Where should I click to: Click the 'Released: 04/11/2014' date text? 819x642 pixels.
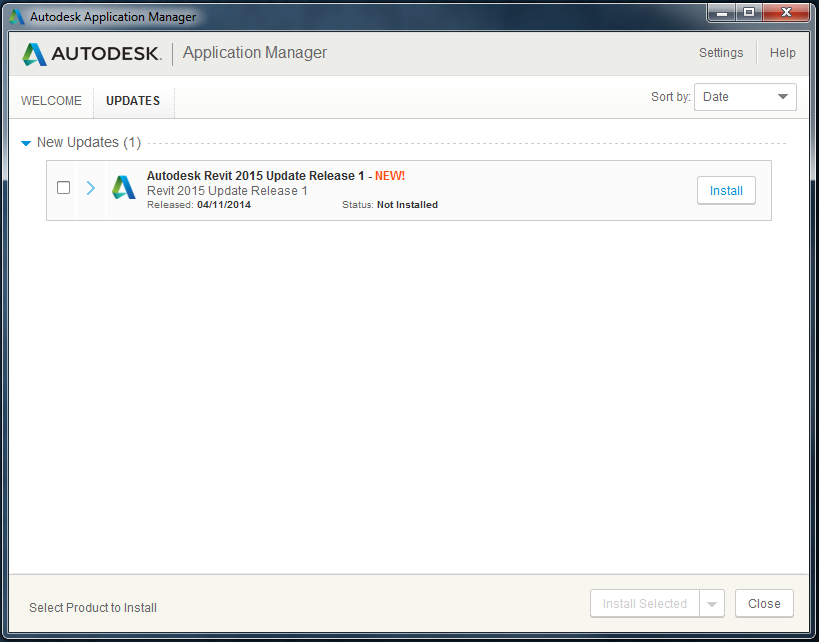(198, 205)
